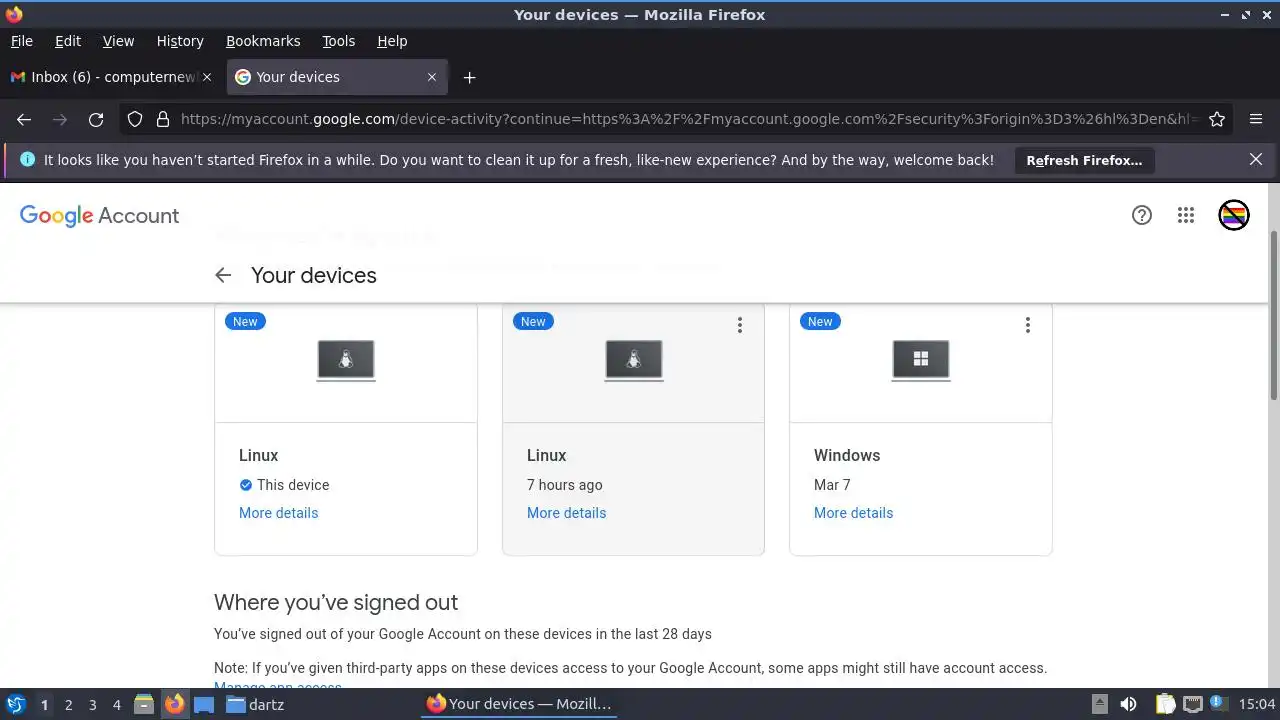Open the History menu

[180, 41]
